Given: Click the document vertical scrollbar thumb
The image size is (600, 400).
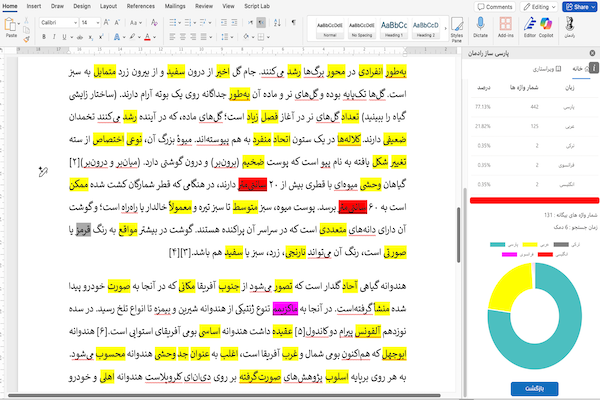Looking at the screenshot, I should pyautogui.click(x=458, y=235).
